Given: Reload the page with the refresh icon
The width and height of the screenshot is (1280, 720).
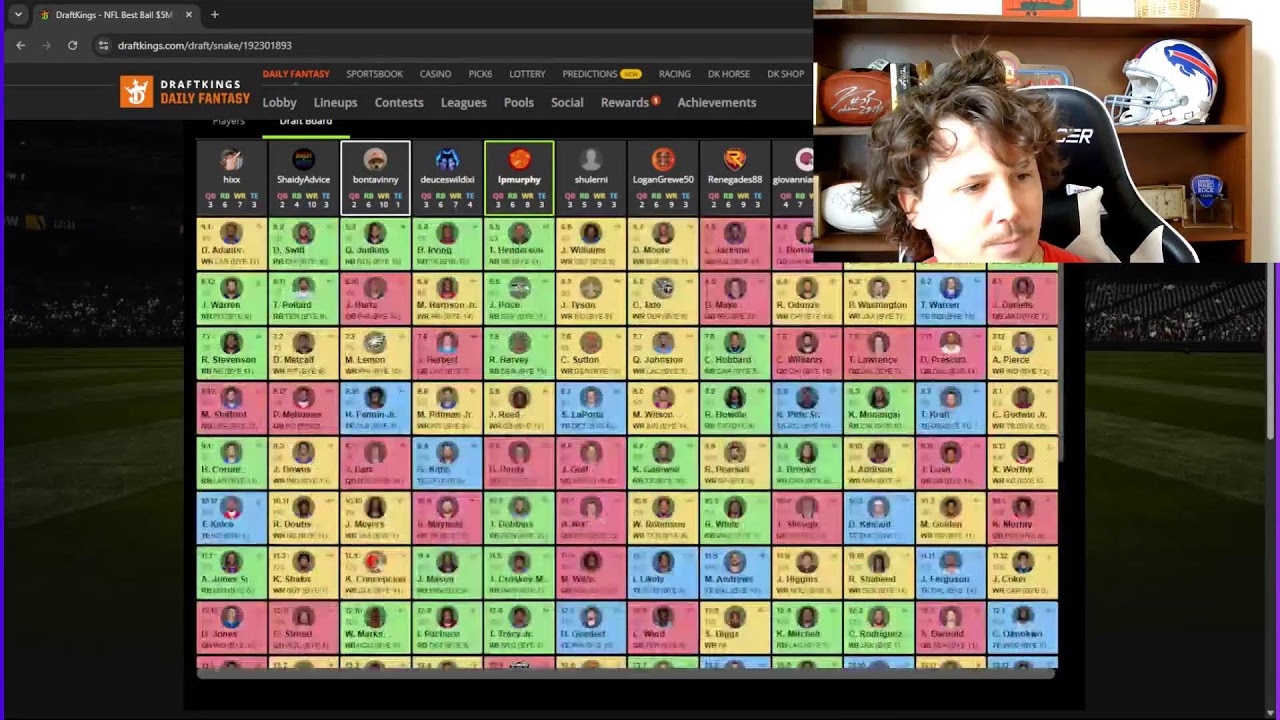Looking at the screenshot, I should coord(72,45).
